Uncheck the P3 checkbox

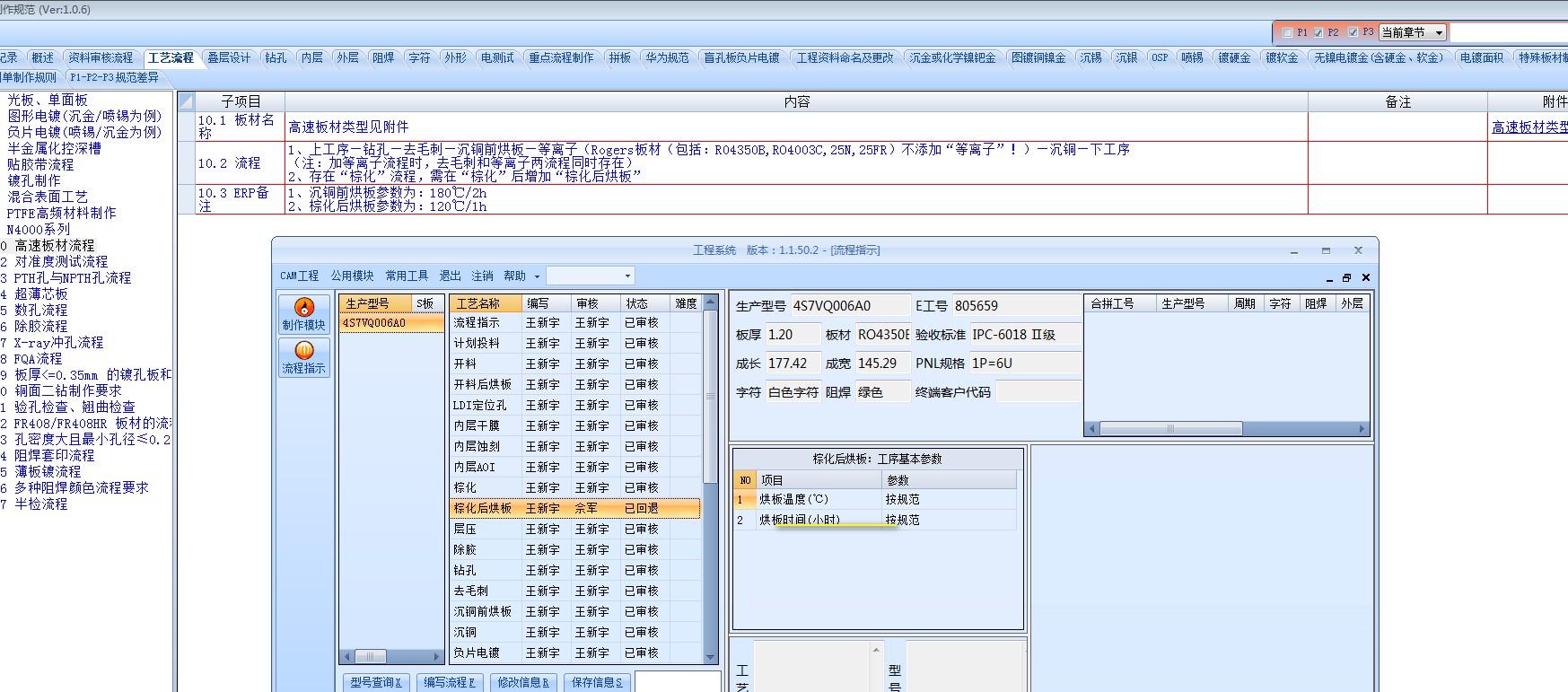pos(1353,32)
